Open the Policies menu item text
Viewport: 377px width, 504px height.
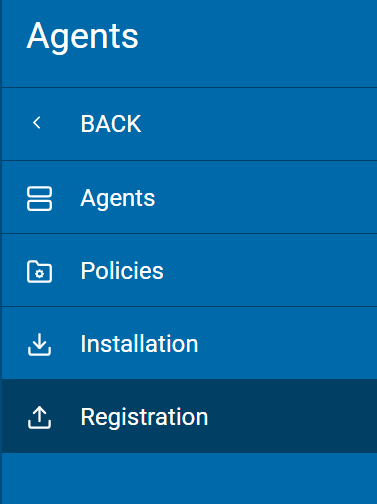(x=122, y=270)
